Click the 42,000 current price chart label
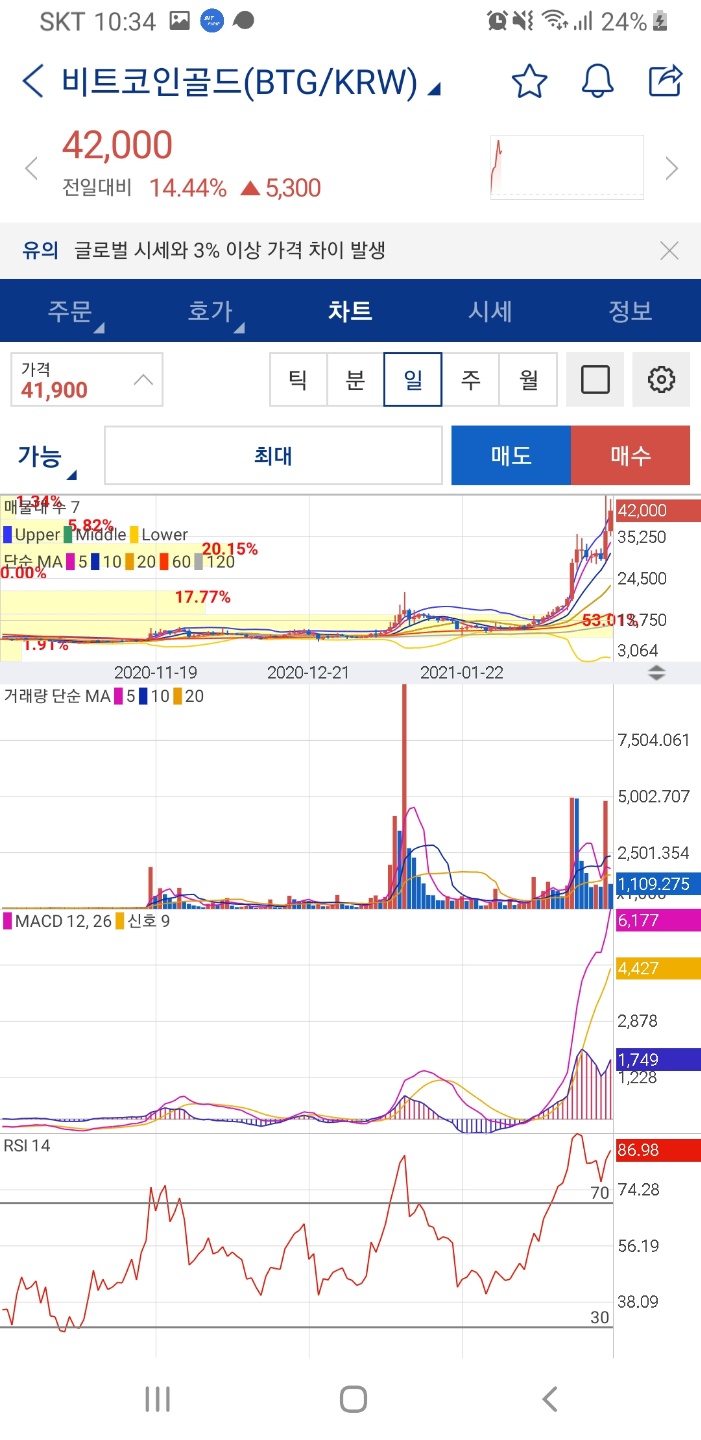 [x=658, y=511]
